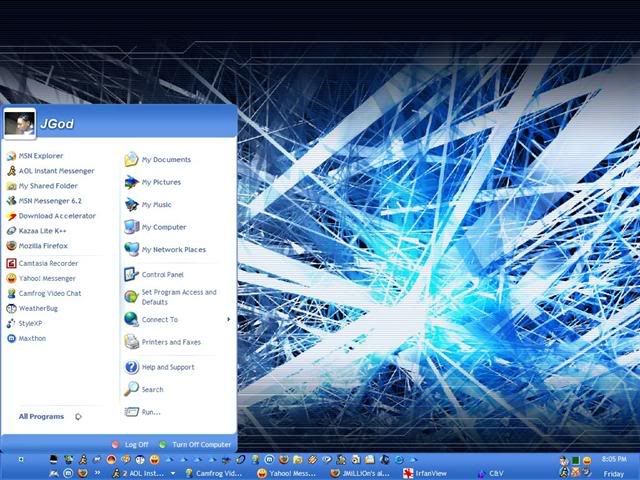Screen dimensions: 640x480
Task: Click the Log Off button
Action: (130, 444)
